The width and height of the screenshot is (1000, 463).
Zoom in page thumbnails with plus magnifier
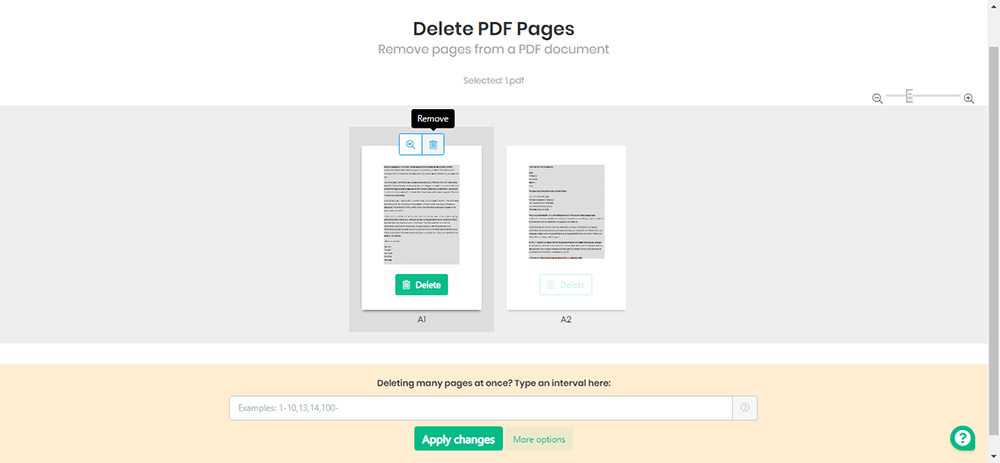click(968, 98)
